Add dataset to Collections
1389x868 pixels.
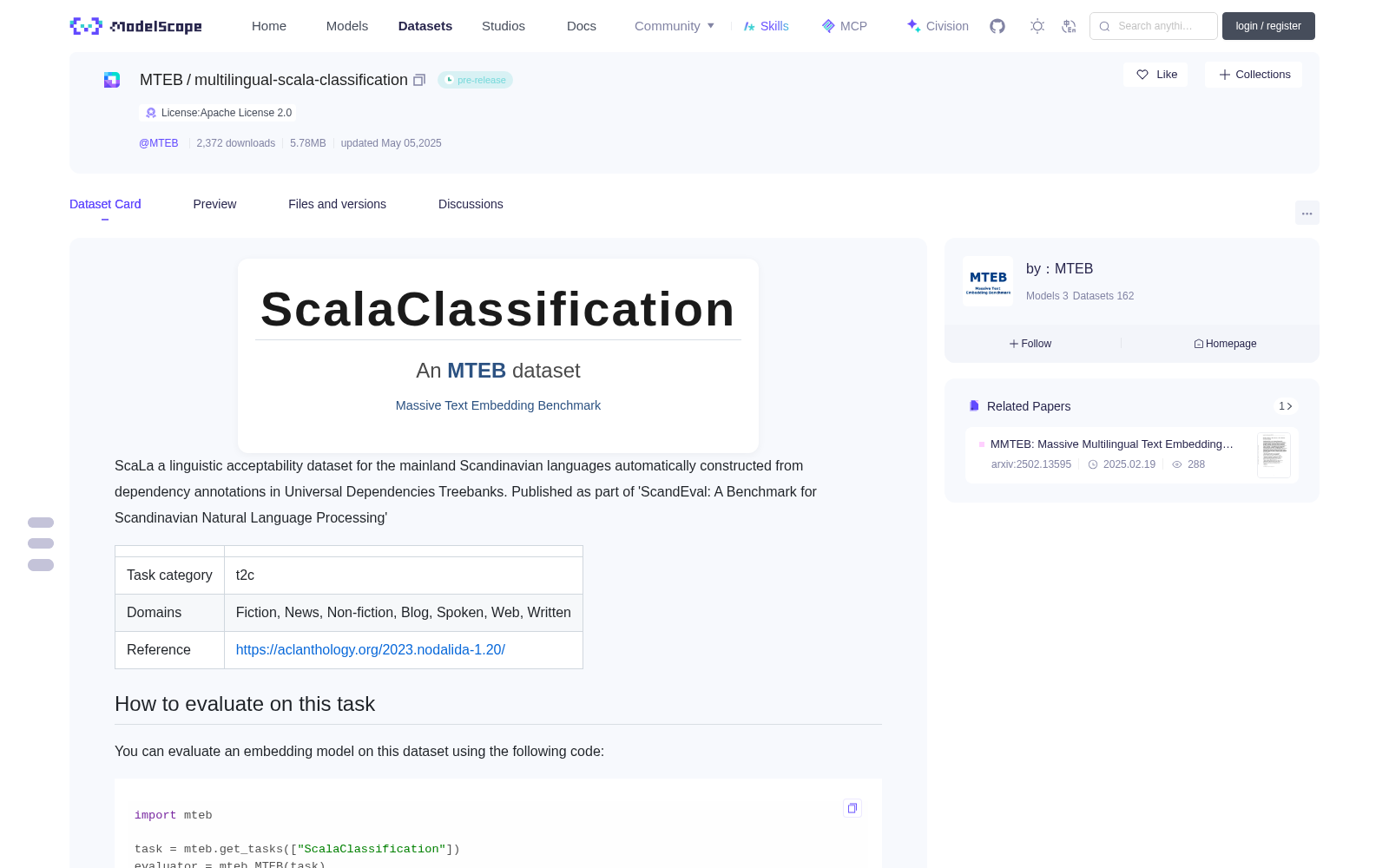point(1254,75)
